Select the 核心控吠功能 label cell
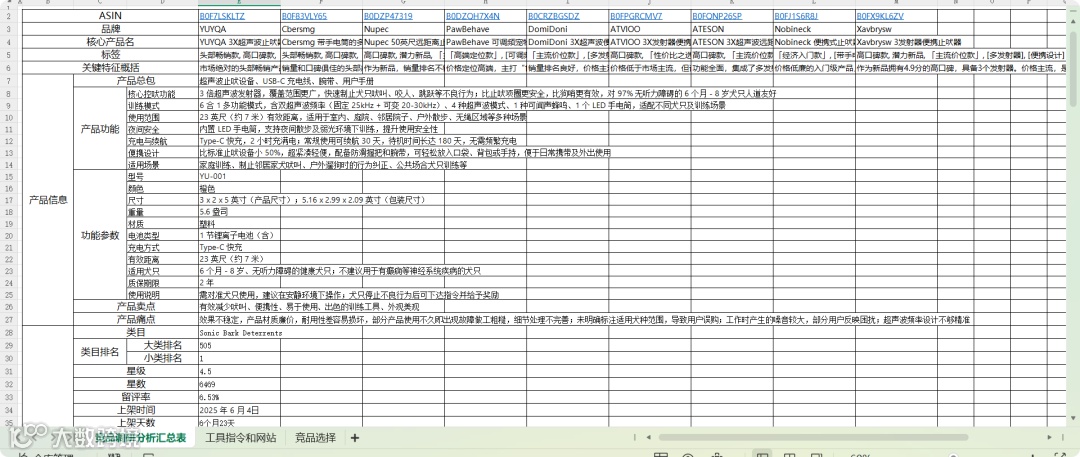This screenshot has width=1080, height=457. coord(162,94)
